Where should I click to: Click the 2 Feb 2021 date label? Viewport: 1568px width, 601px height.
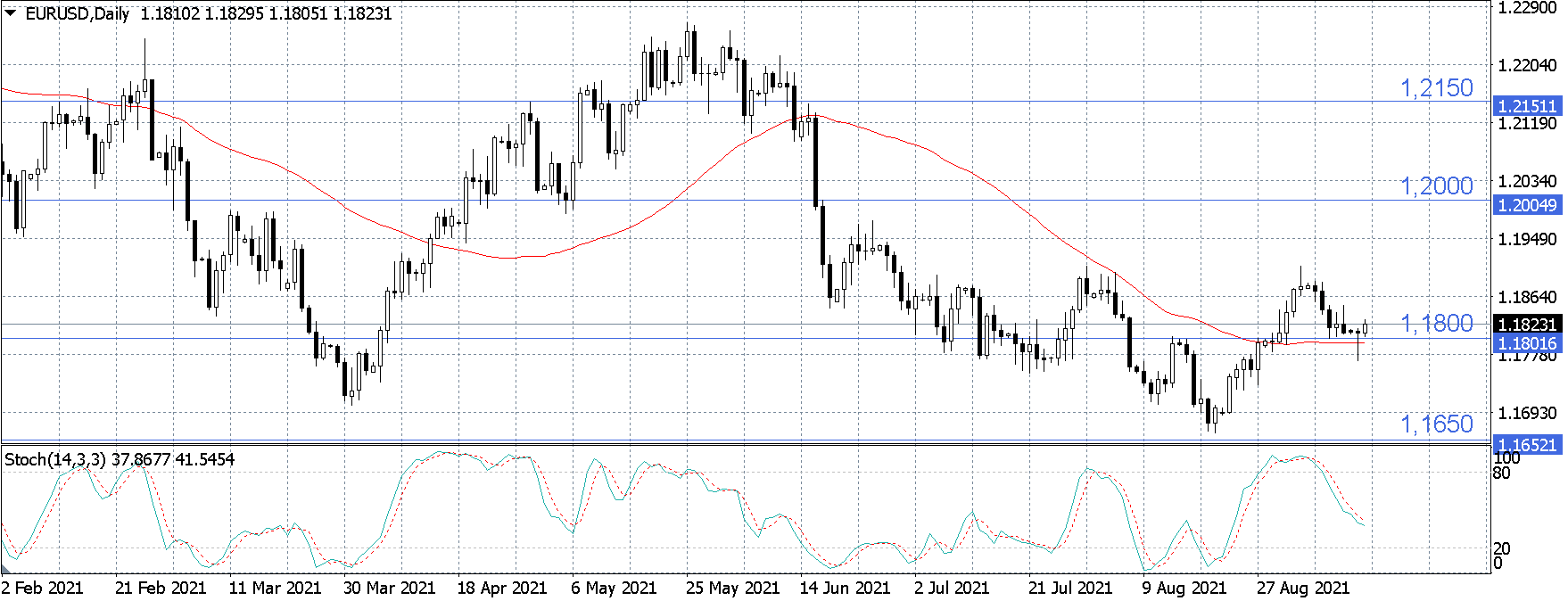[42, 588]
